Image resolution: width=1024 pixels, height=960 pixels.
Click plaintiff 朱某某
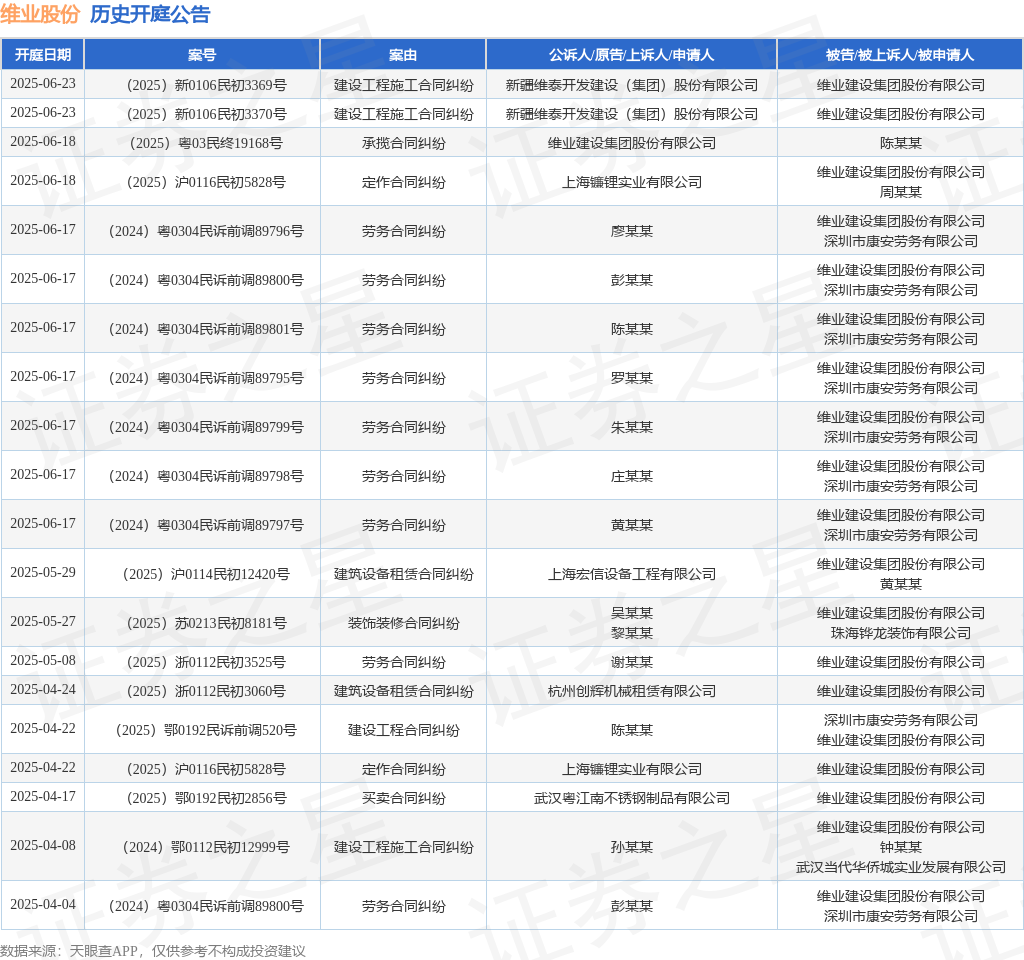point(632,427)
